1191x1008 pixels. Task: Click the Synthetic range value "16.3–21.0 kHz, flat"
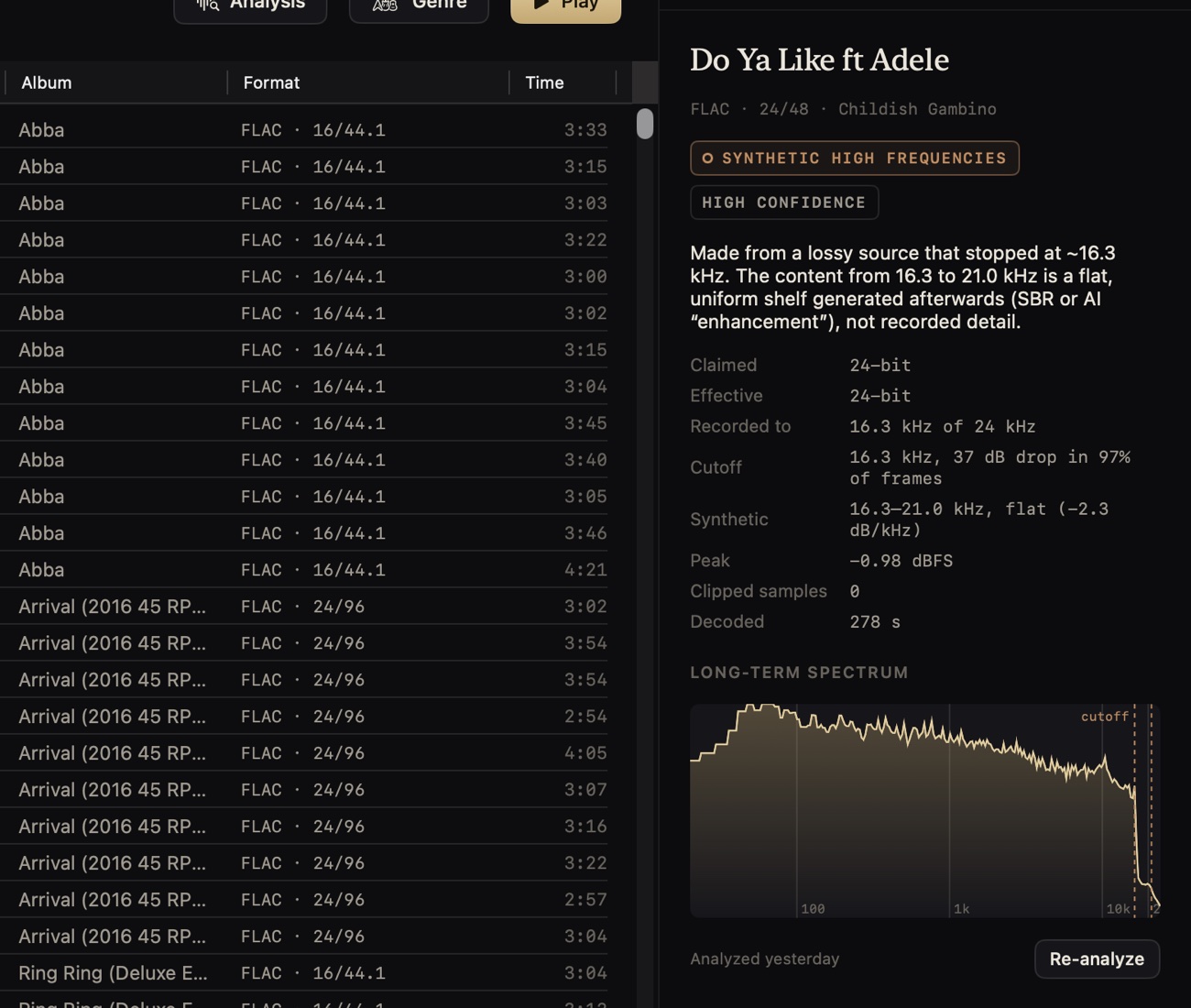click(x=947, y=509)
